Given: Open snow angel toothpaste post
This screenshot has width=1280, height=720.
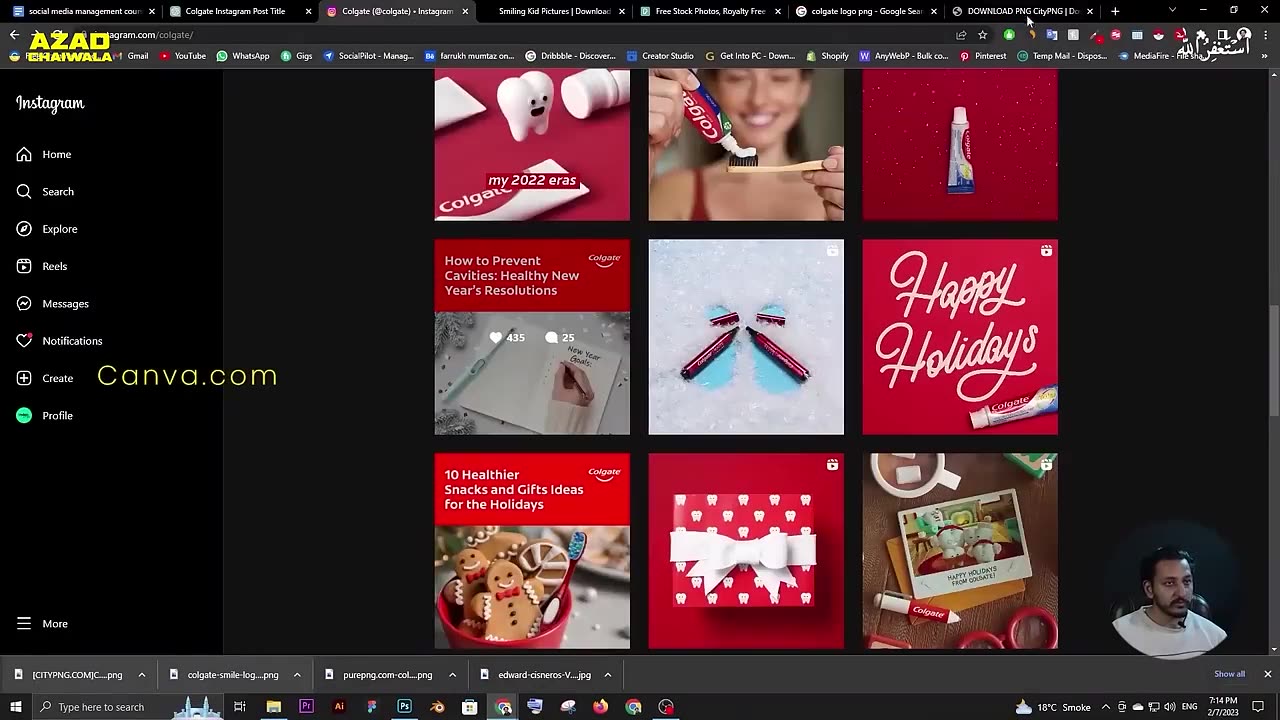Looking at the screenshot, I should (746, 337).
